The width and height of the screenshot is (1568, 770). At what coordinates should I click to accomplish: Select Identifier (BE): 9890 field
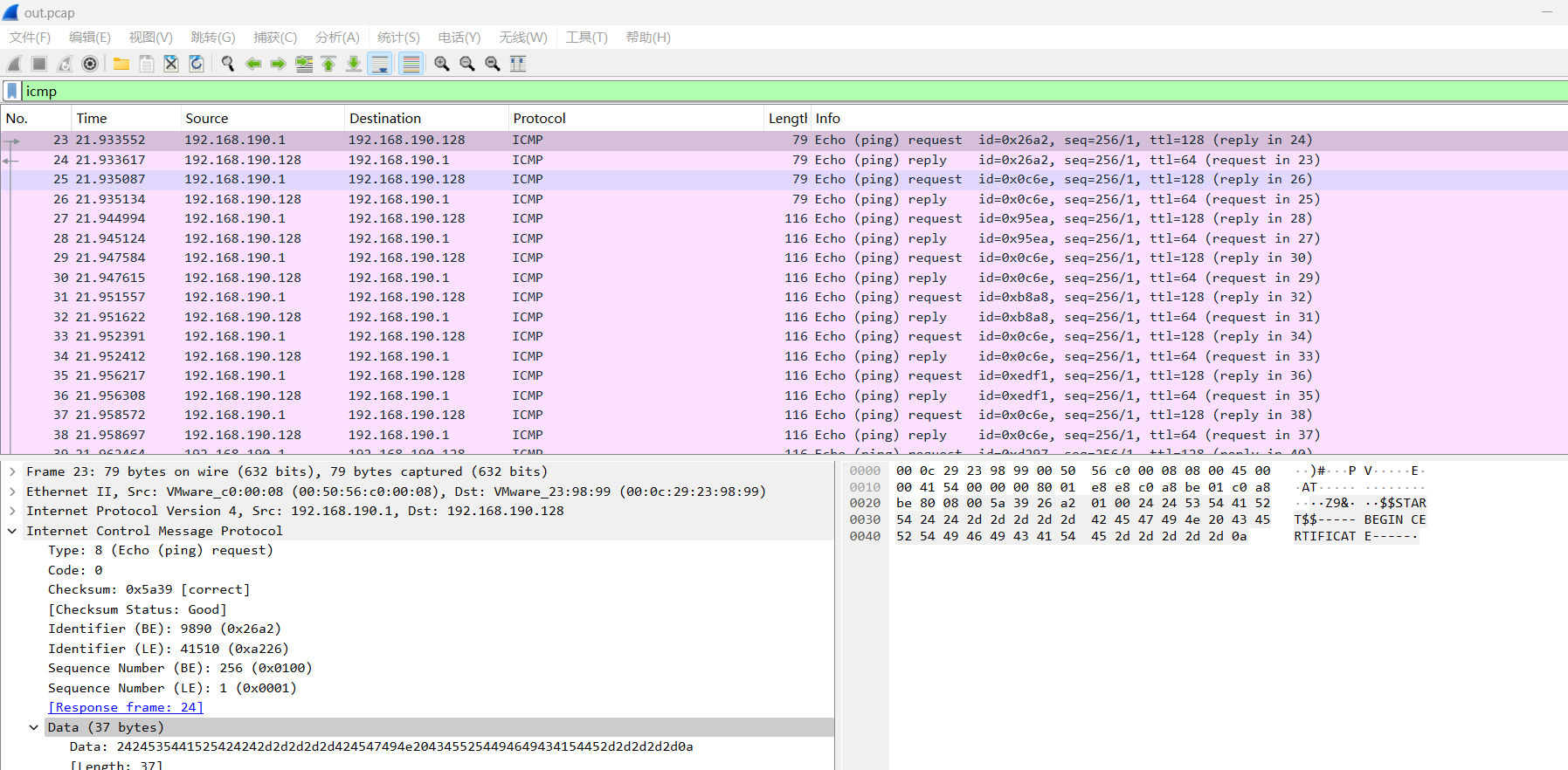[164, 629]
